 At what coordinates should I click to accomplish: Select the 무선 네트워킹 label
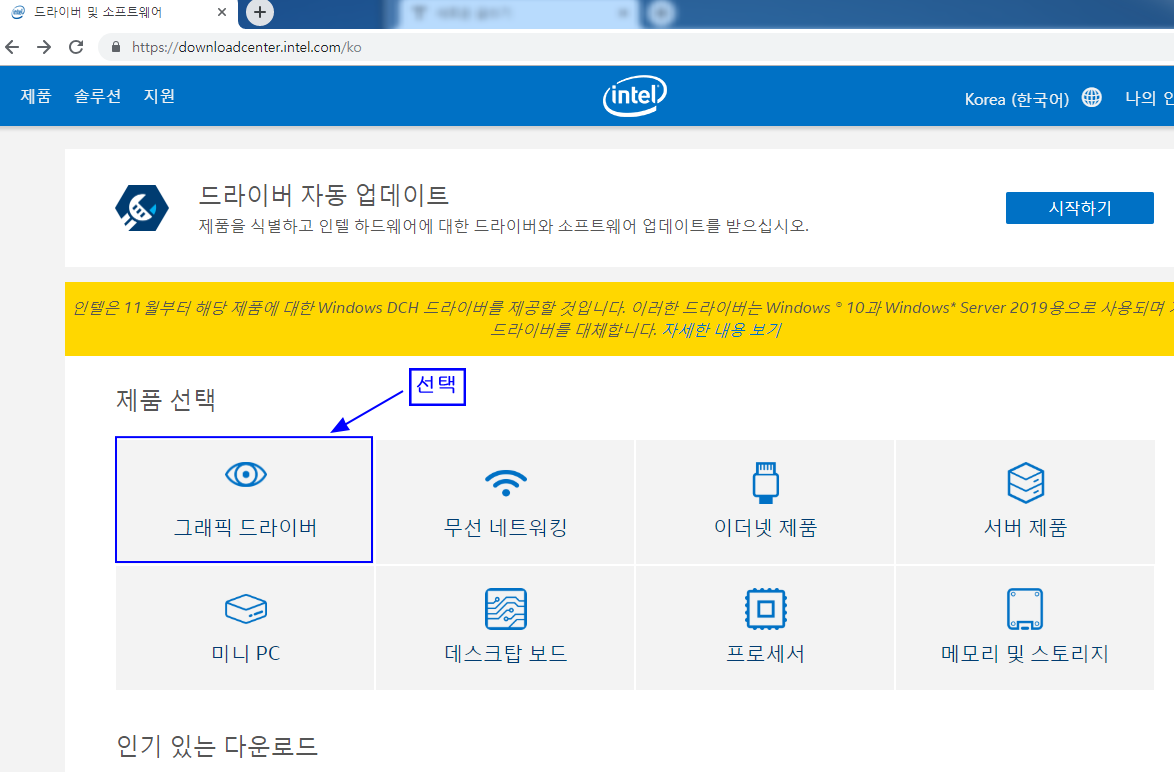click(x=506, y=527)
